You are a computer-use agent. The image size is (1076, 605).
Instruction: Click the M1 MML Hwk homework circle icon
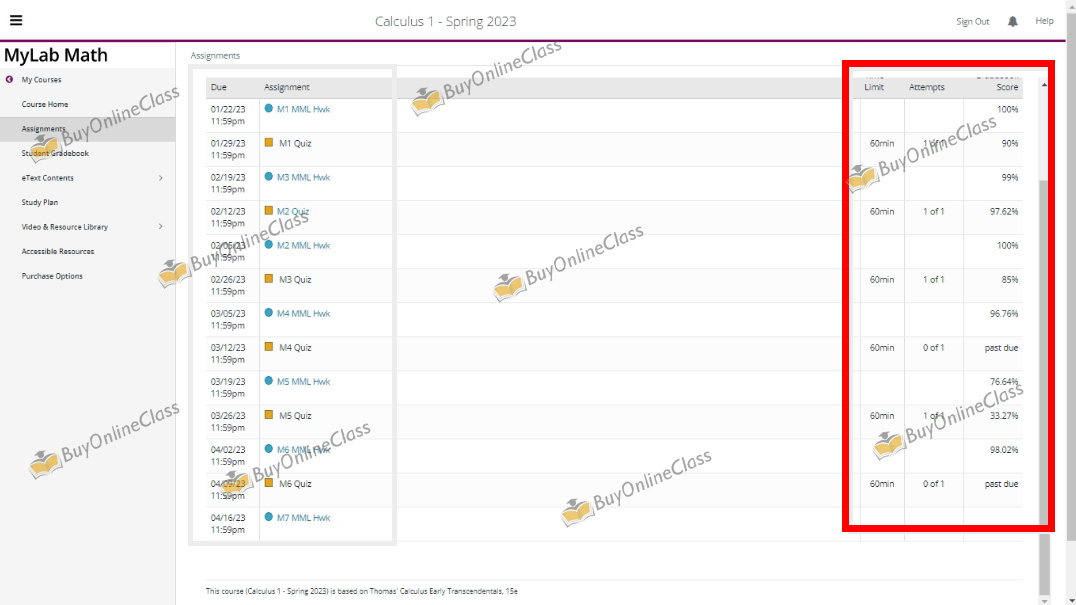[269, 108]
